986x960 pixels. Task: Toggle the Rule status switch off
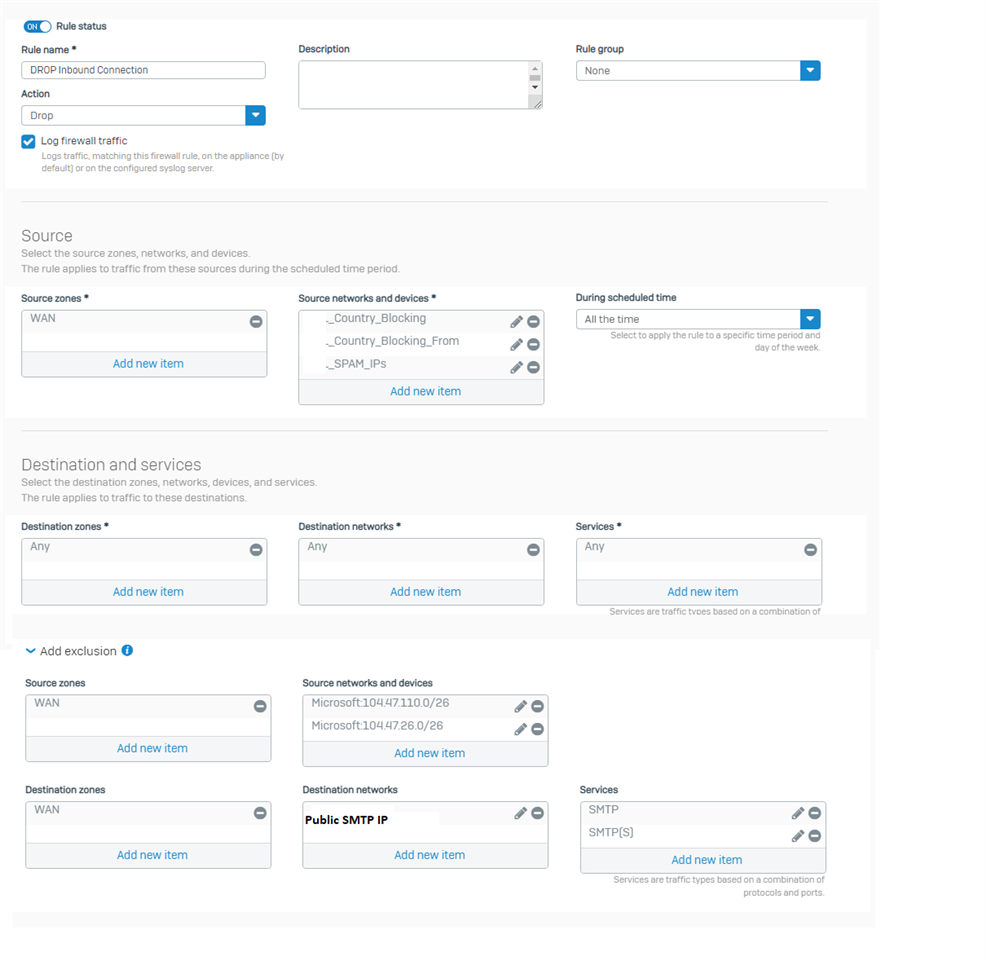[37, 26]
